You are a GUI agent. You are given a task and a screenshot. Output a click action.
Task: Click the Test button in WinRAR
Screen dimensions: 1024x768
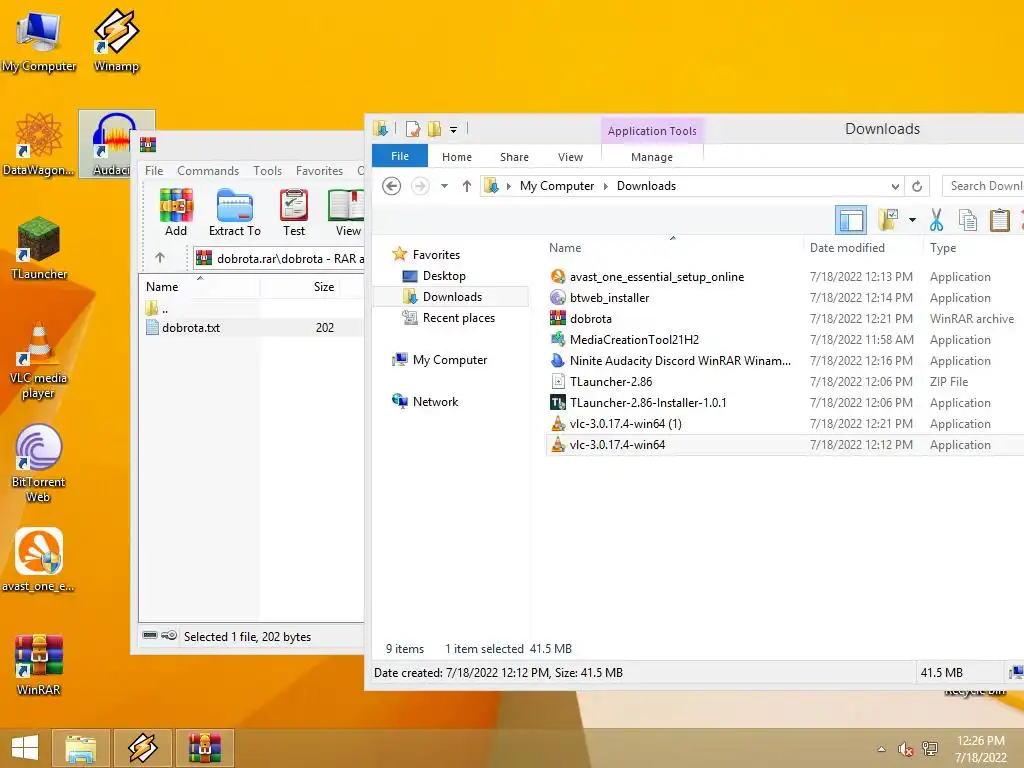point(294,213)
